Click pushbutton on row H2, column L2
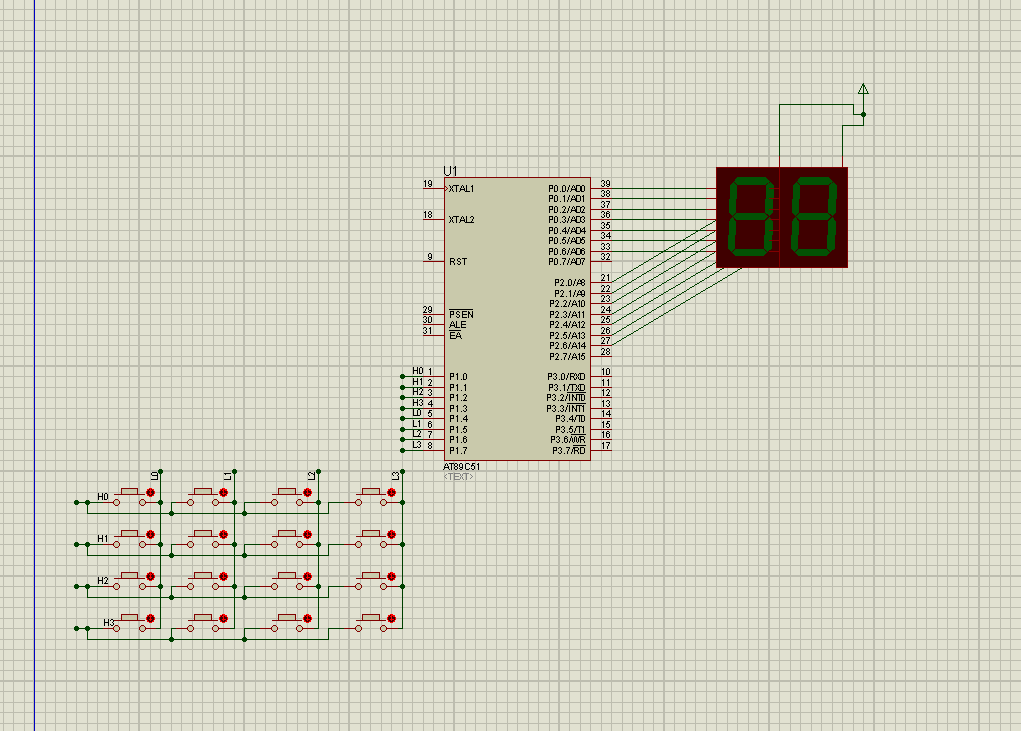Image resolution: width=1021 pixels, height=731 pixels. 287,580
